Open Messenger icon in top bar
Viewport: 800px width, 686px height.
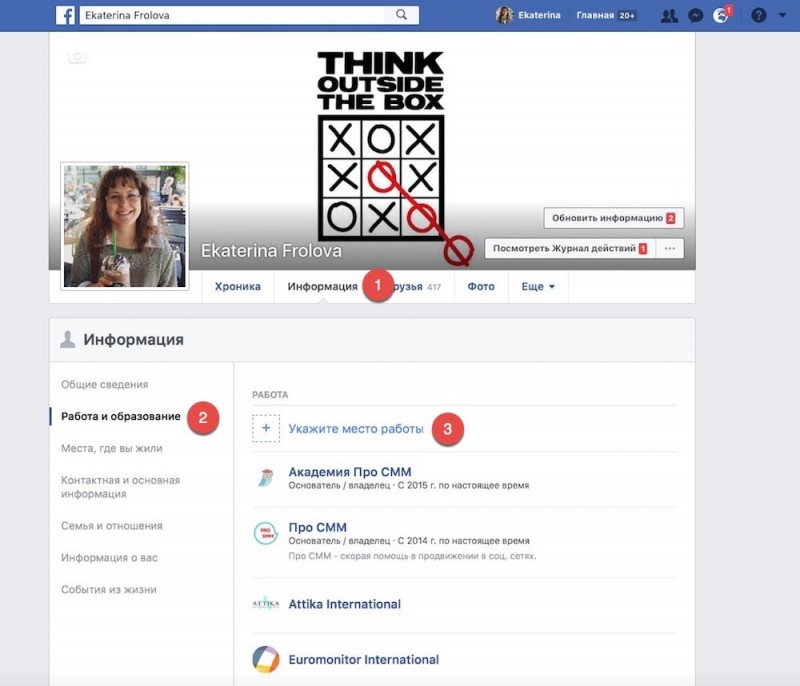[695, 15]
